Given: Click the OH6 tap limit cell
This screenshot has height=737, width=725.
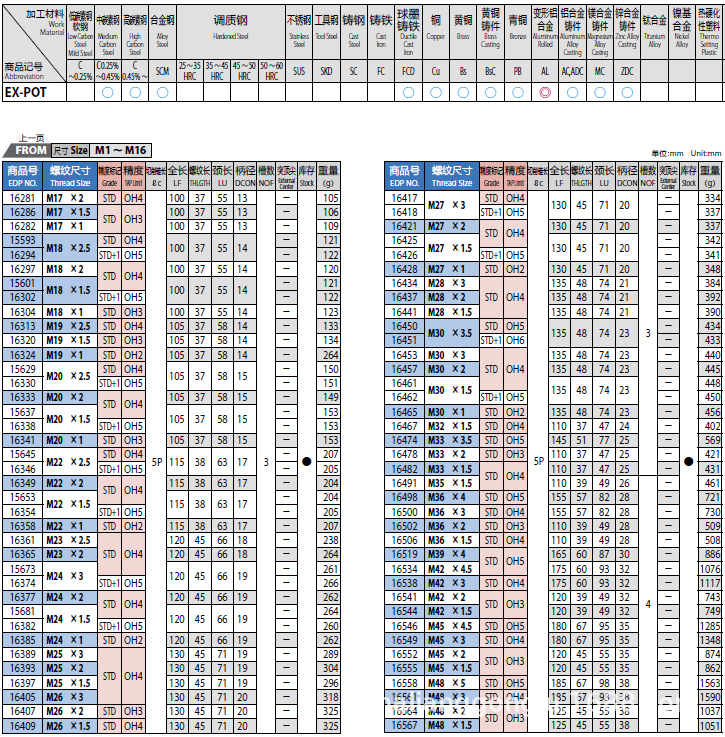Looking at the screenshot, I should [x=515, y=340].
